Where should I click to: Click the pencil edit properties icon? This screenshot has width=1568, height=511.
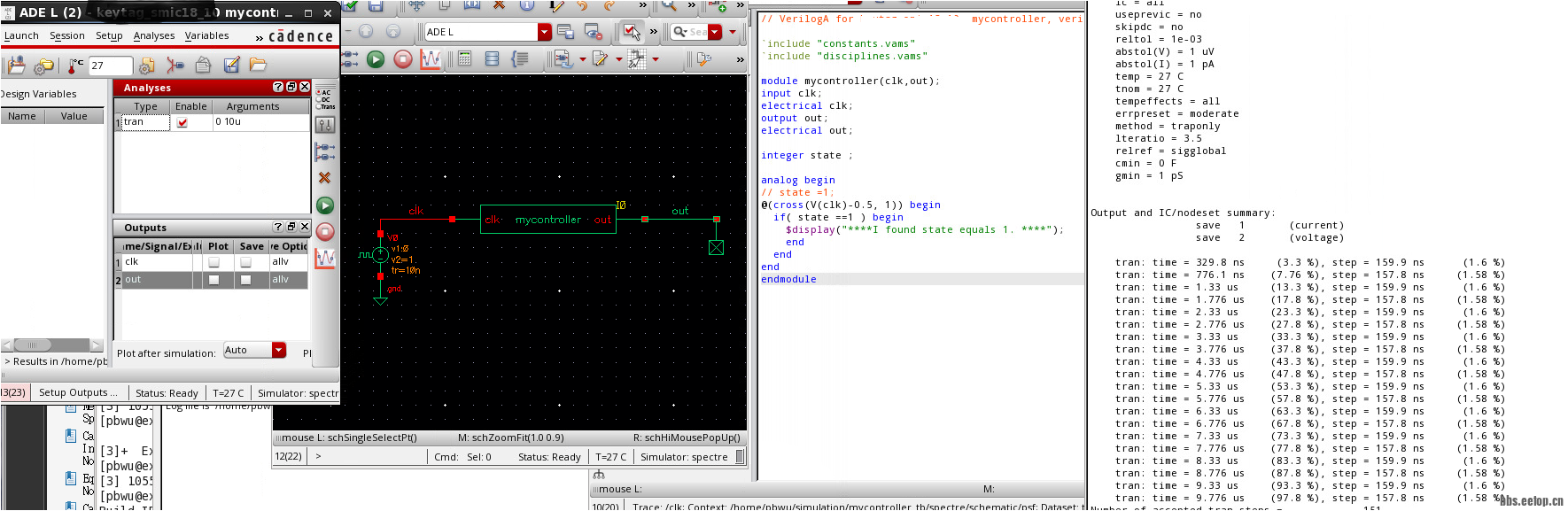pos(555,4)
